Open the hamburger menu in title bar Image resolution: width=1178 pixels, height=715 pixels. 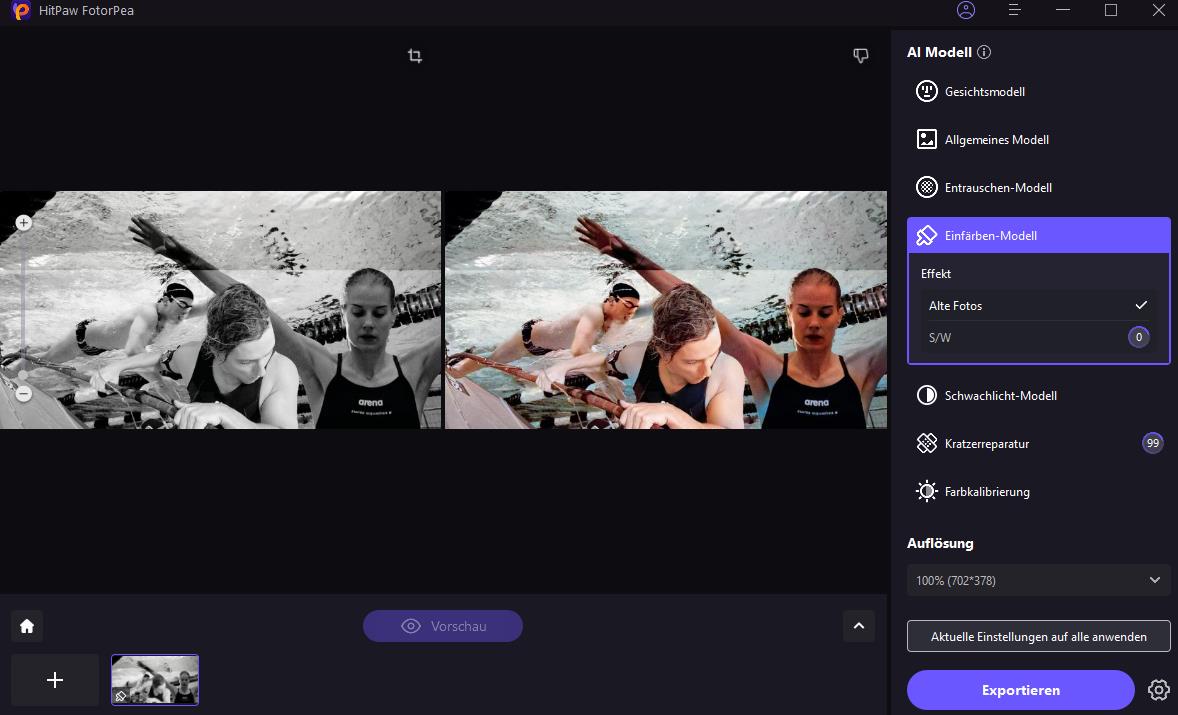pyautogui.click(x=1014, y=10)
